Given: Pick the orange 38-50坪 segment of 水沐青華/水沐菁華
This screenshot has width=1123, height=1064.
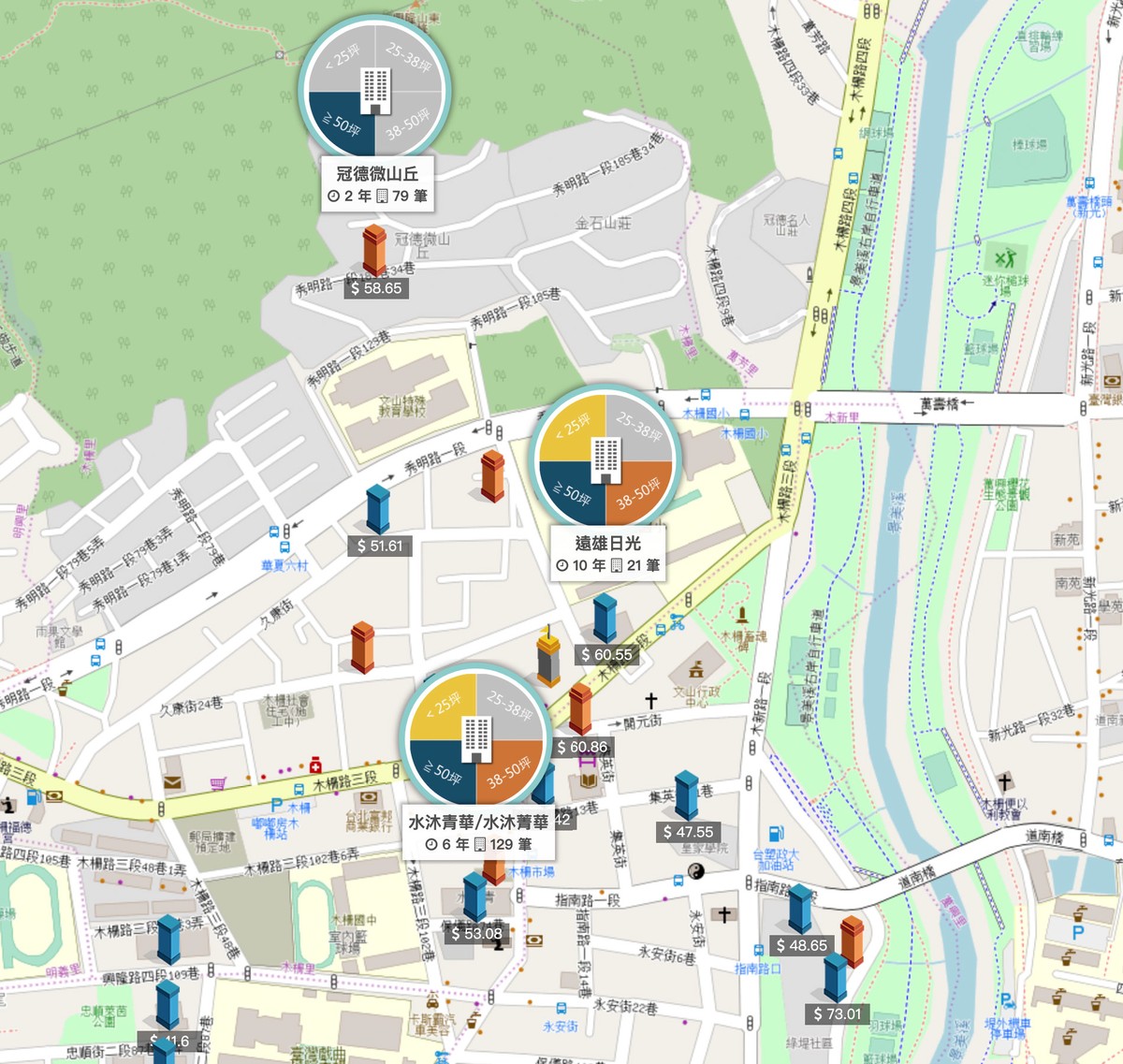Looking at the screenshot, I should click(x=511, y=771).
